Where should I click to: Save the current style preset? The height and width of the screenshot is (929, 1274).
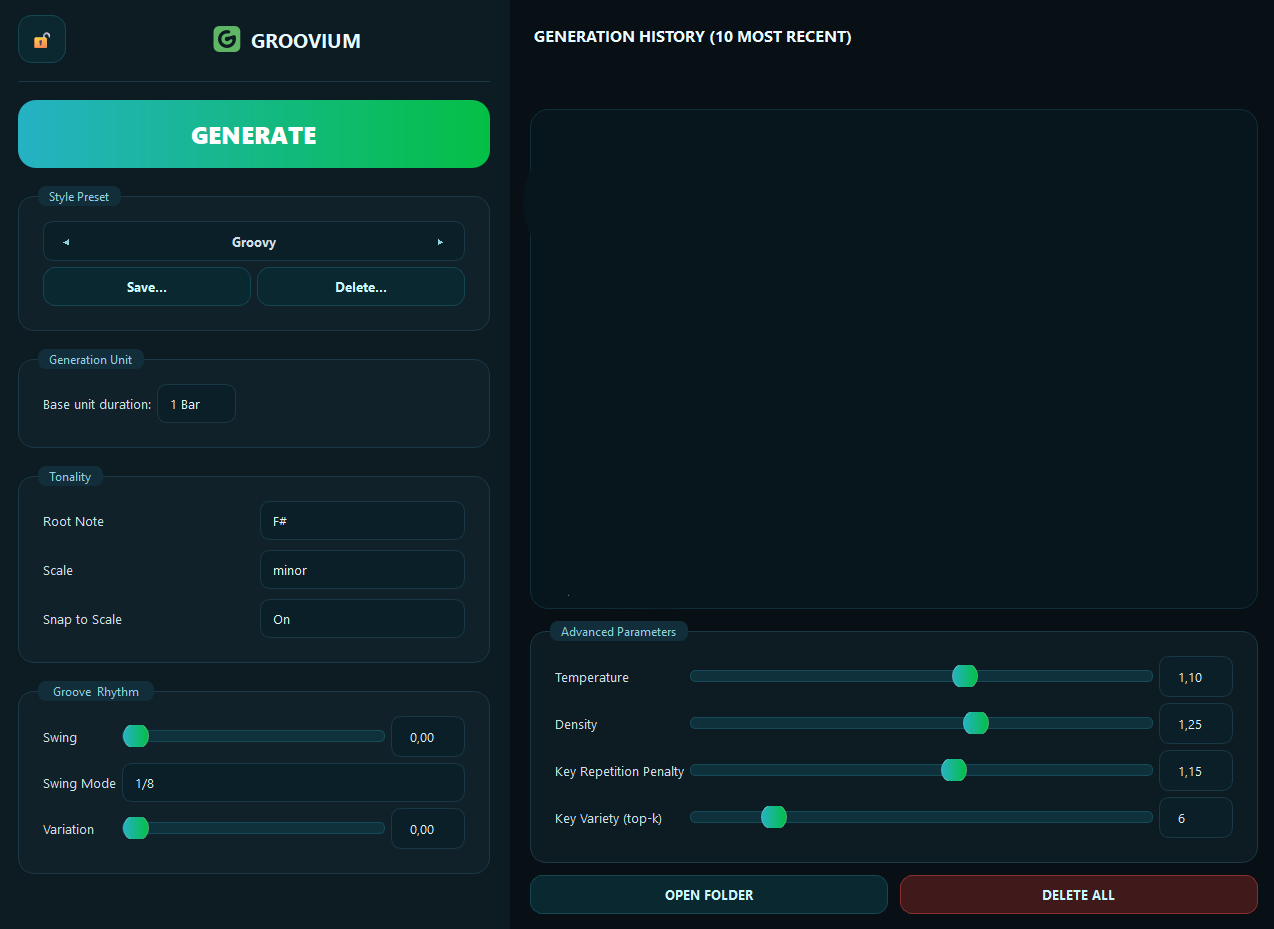(147, 287)
